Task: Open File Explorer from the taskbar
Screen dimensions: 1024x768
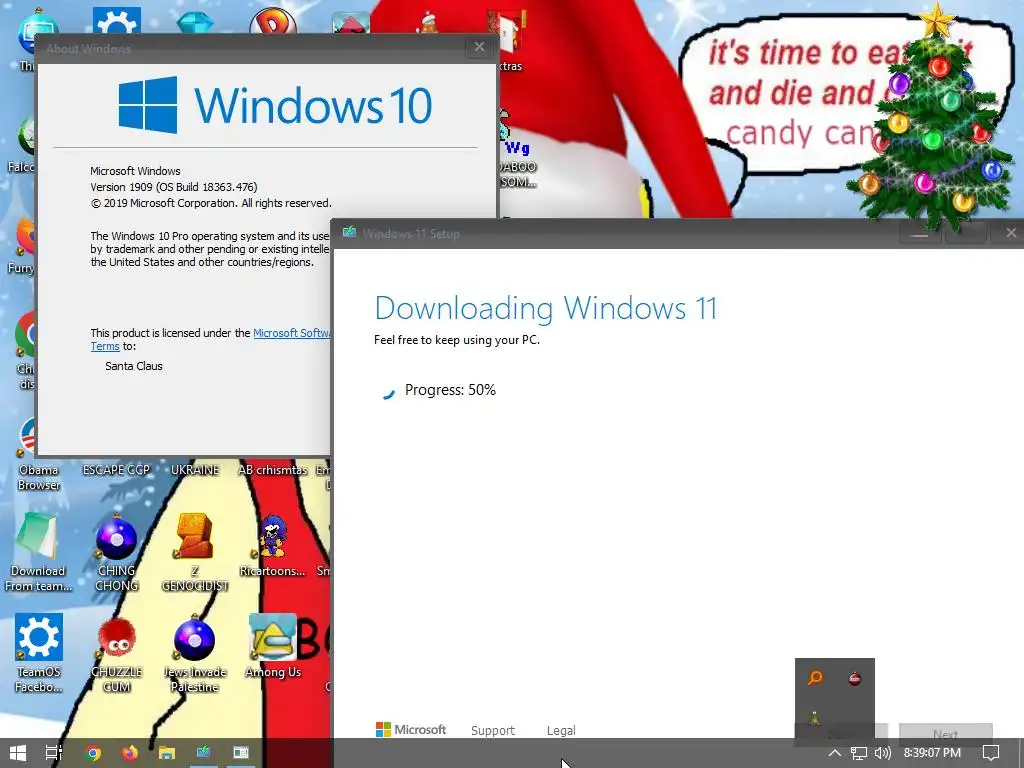Action: [167, 753]
